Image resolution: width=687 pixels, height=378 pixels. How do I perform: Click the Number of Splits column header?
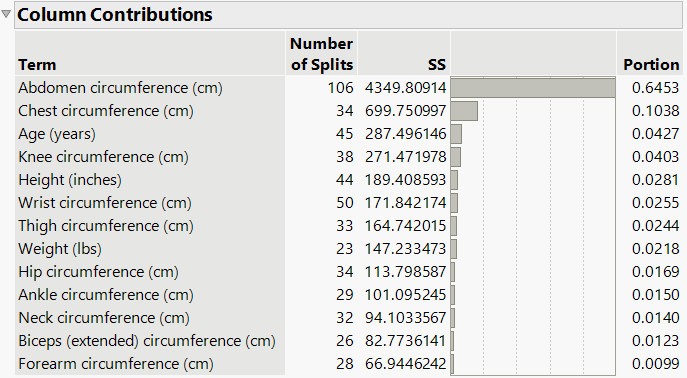[322, 54]
